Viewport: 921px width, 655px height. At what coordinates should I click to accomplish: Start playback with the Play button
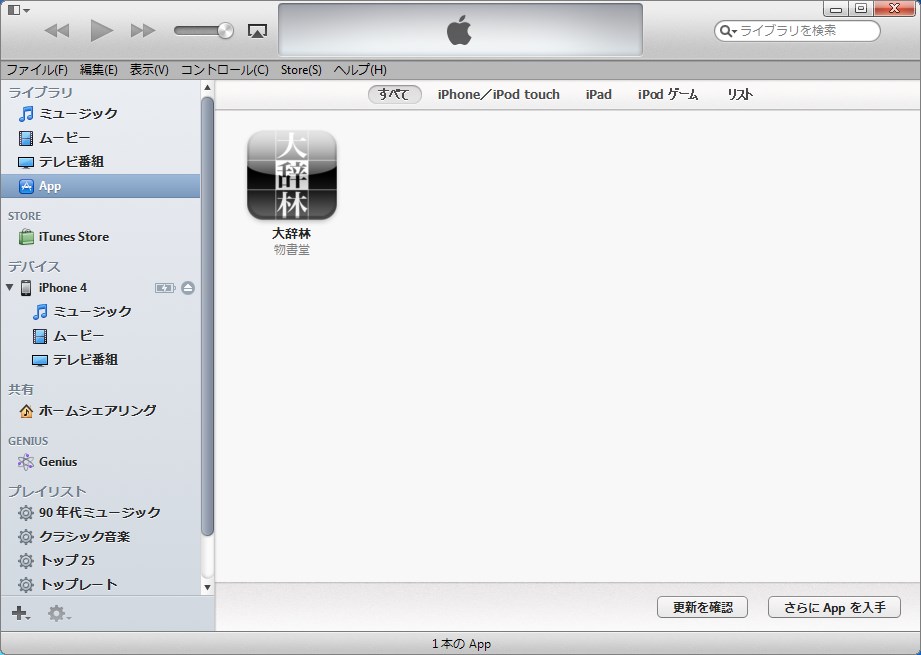coord(101,31)
